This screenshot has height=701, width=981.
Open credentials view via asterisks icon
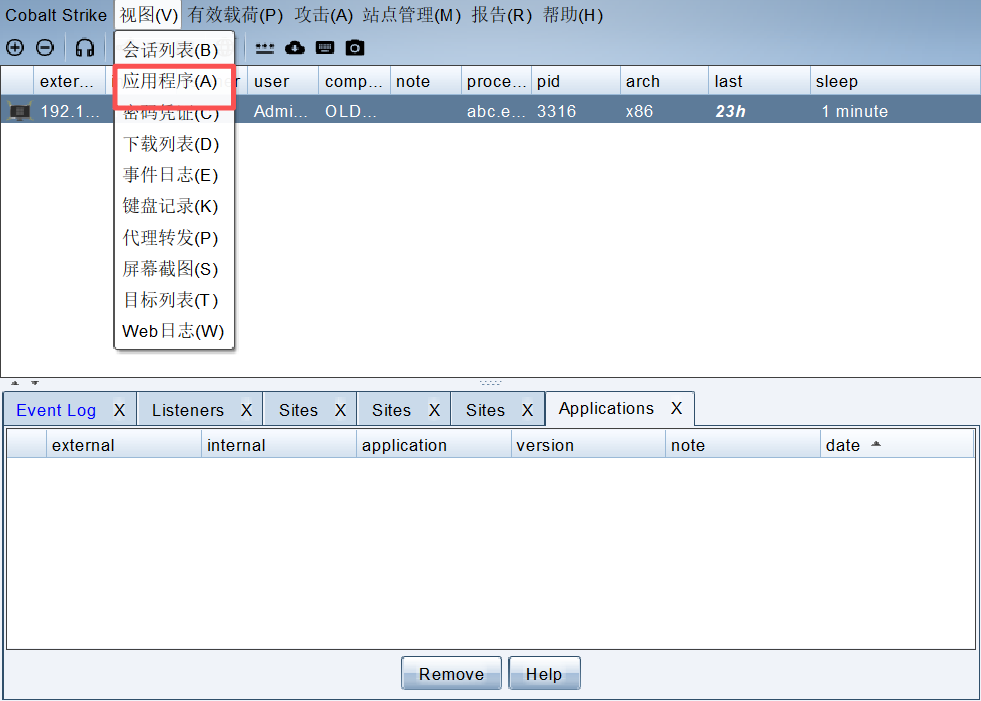(265, 48)
